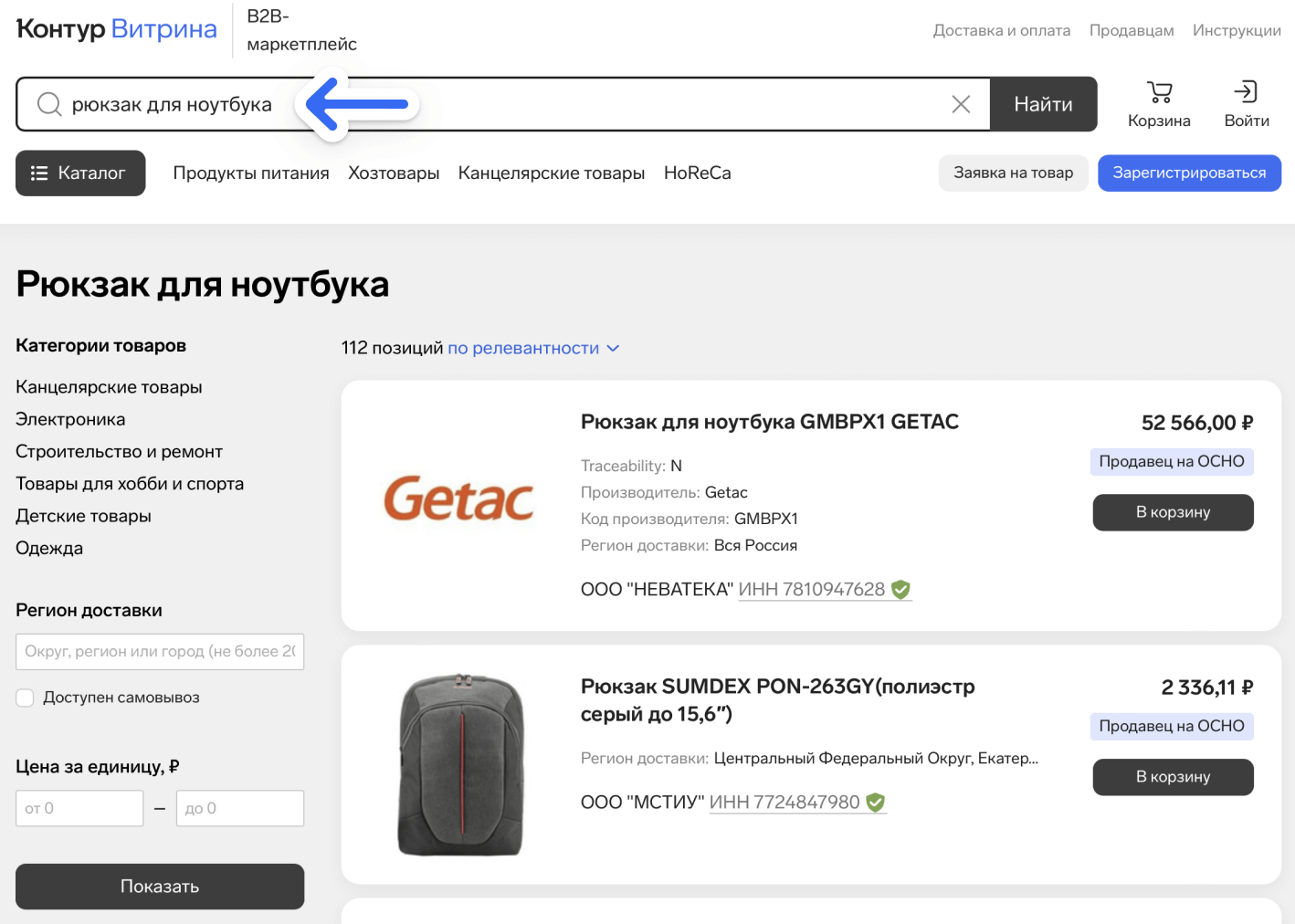Click the ИНН 7724847980 seller link

[x=784, y=803]
